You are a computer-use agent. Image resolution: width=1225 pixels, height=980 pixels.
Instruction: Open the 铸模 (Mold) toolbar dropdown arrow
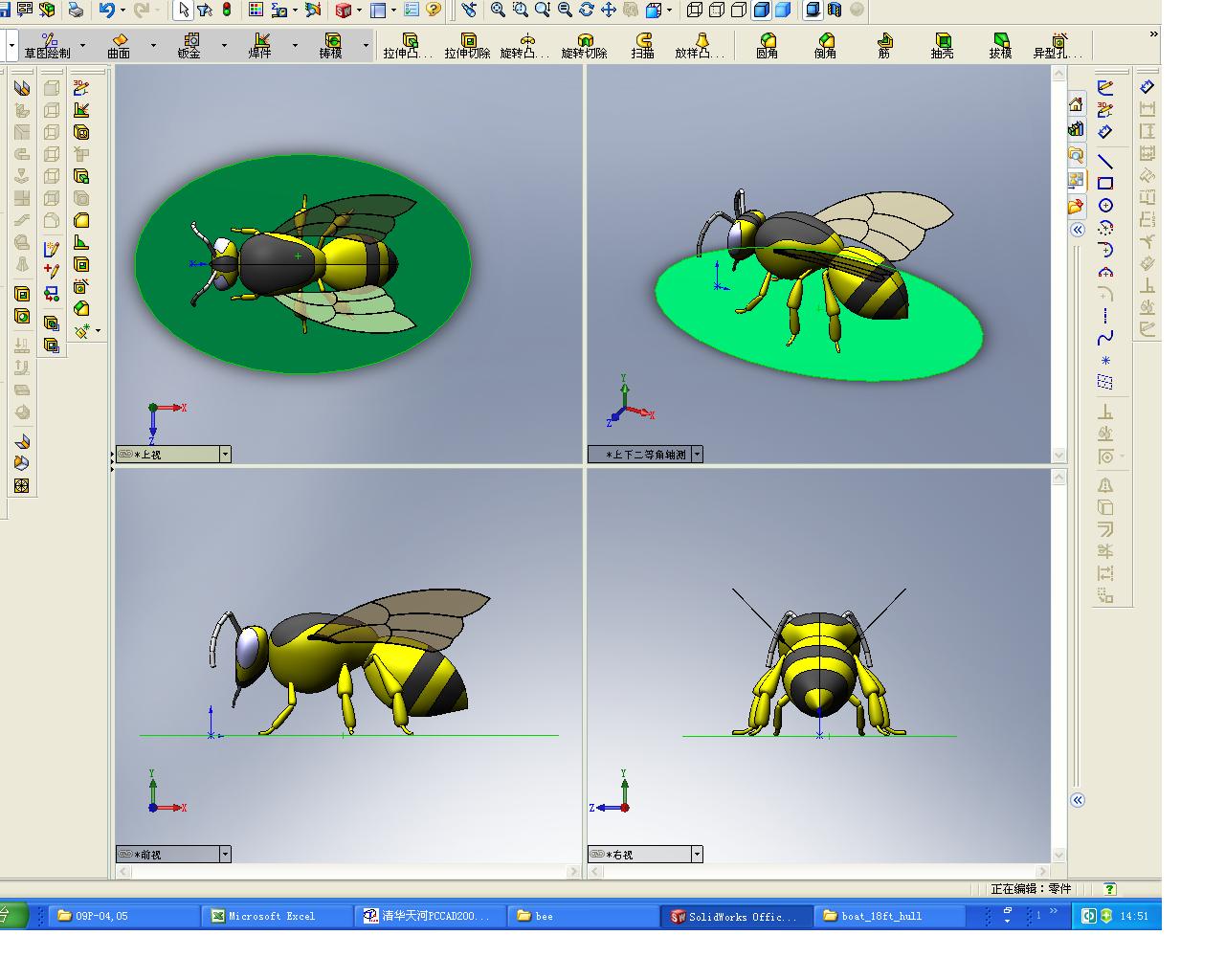click(366, 45)
